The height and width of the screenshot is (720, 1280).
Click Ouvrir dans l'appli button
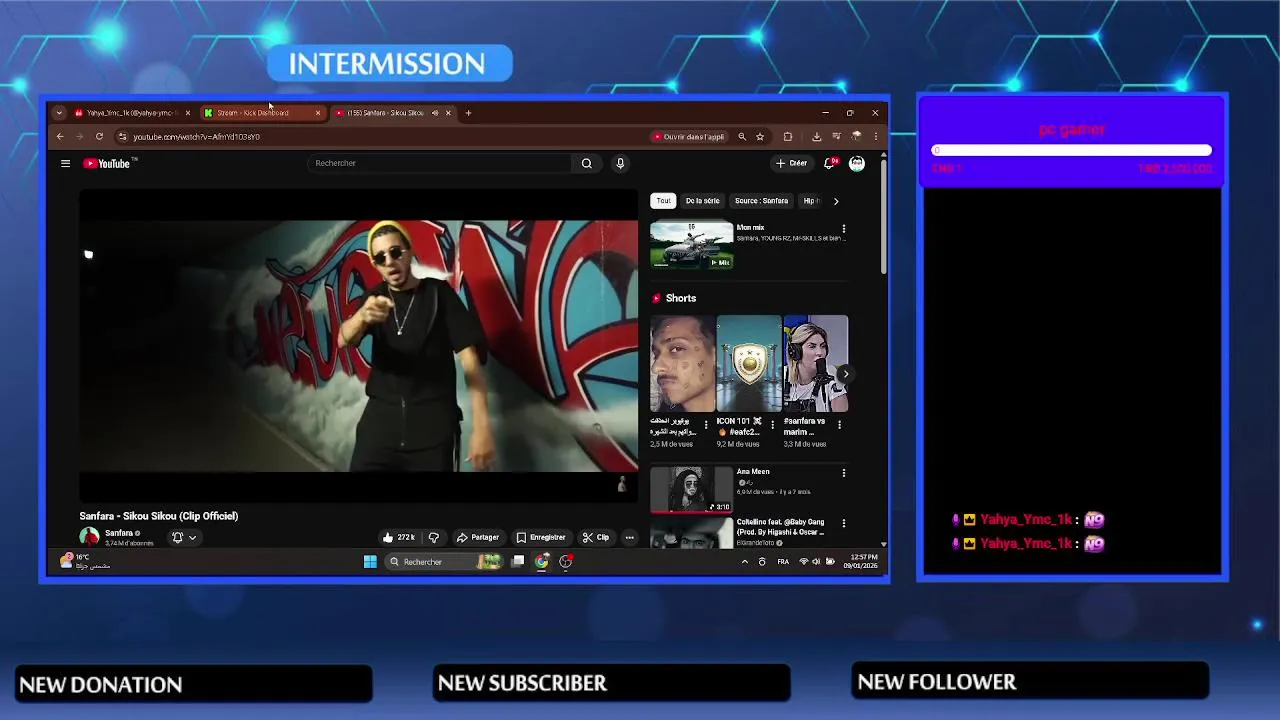(688, 137)
